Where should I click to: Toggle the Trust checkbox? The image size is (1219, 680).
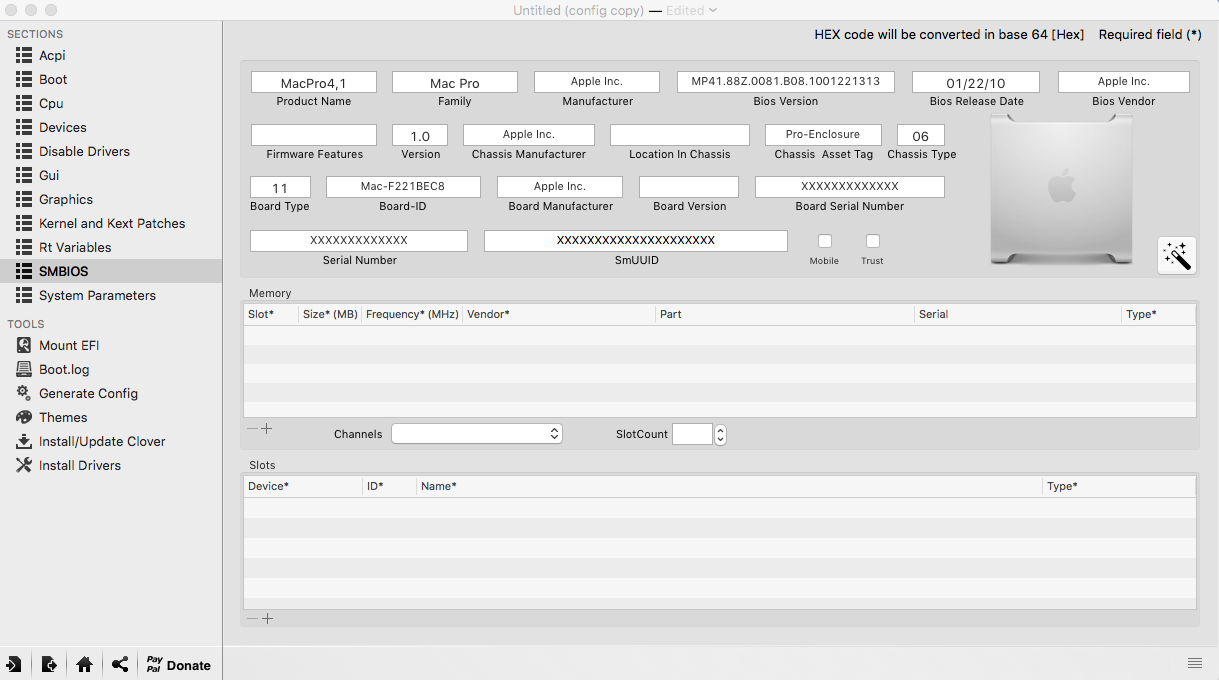[873, 241]
